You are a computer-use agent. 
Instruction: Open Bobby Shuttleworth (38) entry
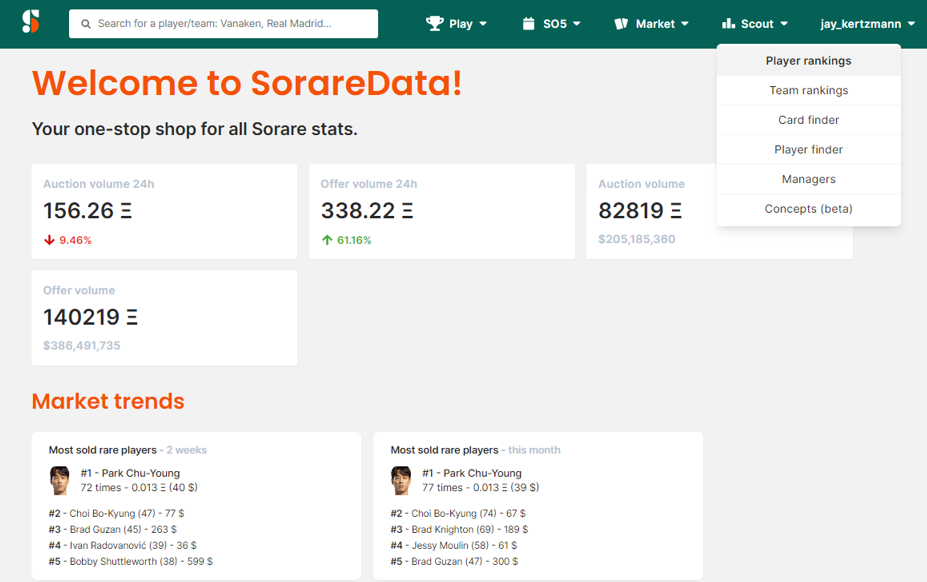131,561
